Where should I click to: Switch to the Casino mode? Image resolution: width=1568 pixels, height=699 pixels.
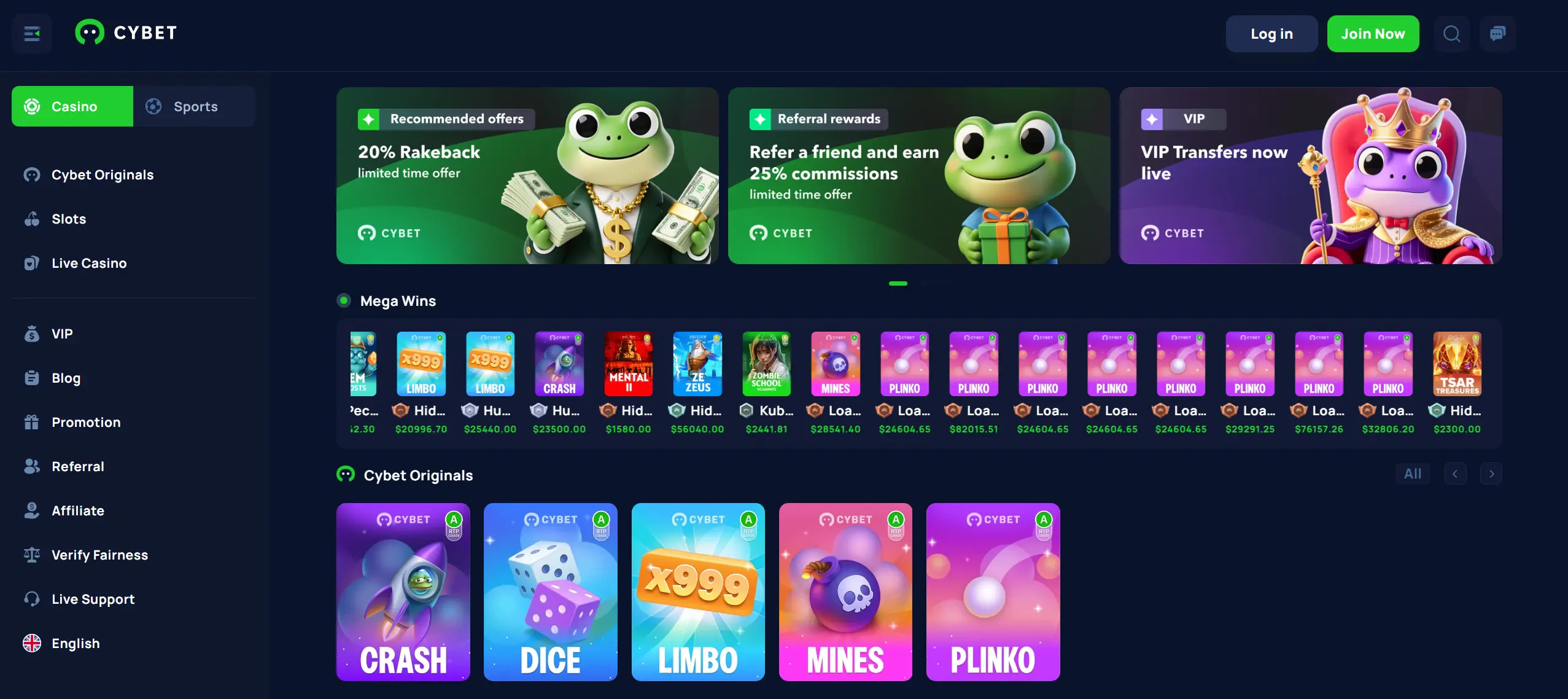(x=72, y=106)
